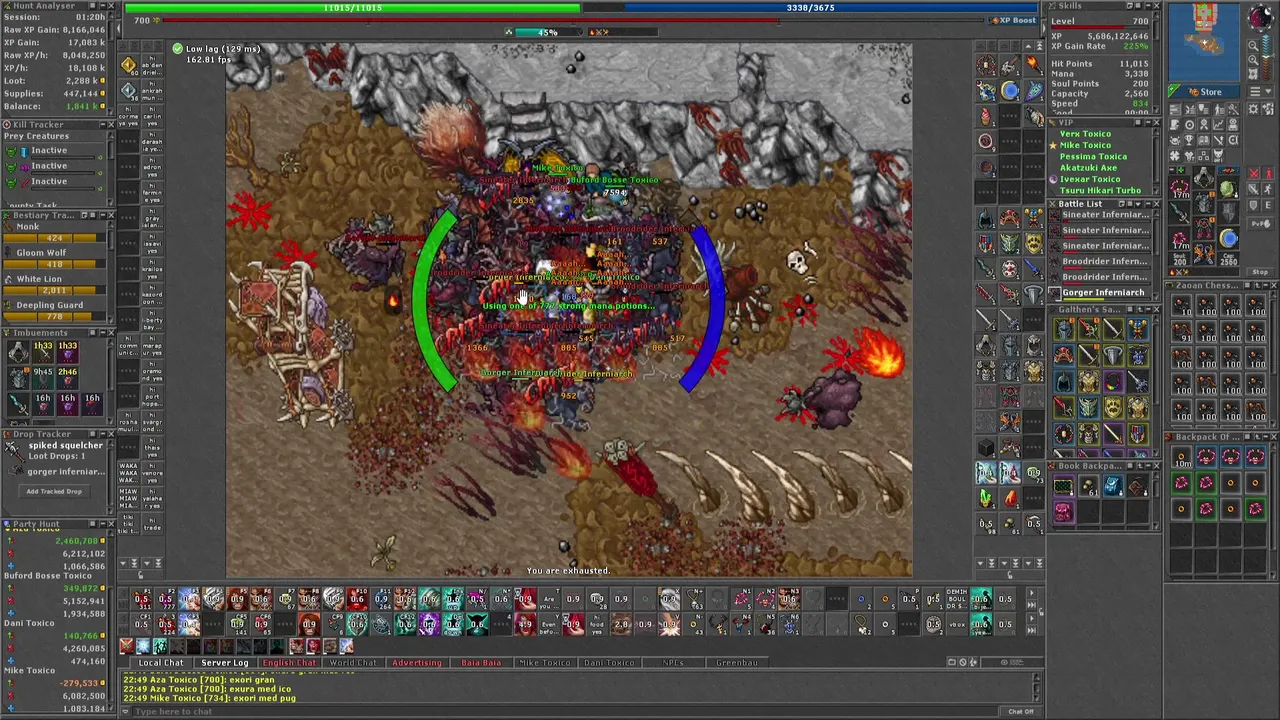
Task: Click the bullseye target icon in sidebar grid
Action: [x=1189, y=125]
